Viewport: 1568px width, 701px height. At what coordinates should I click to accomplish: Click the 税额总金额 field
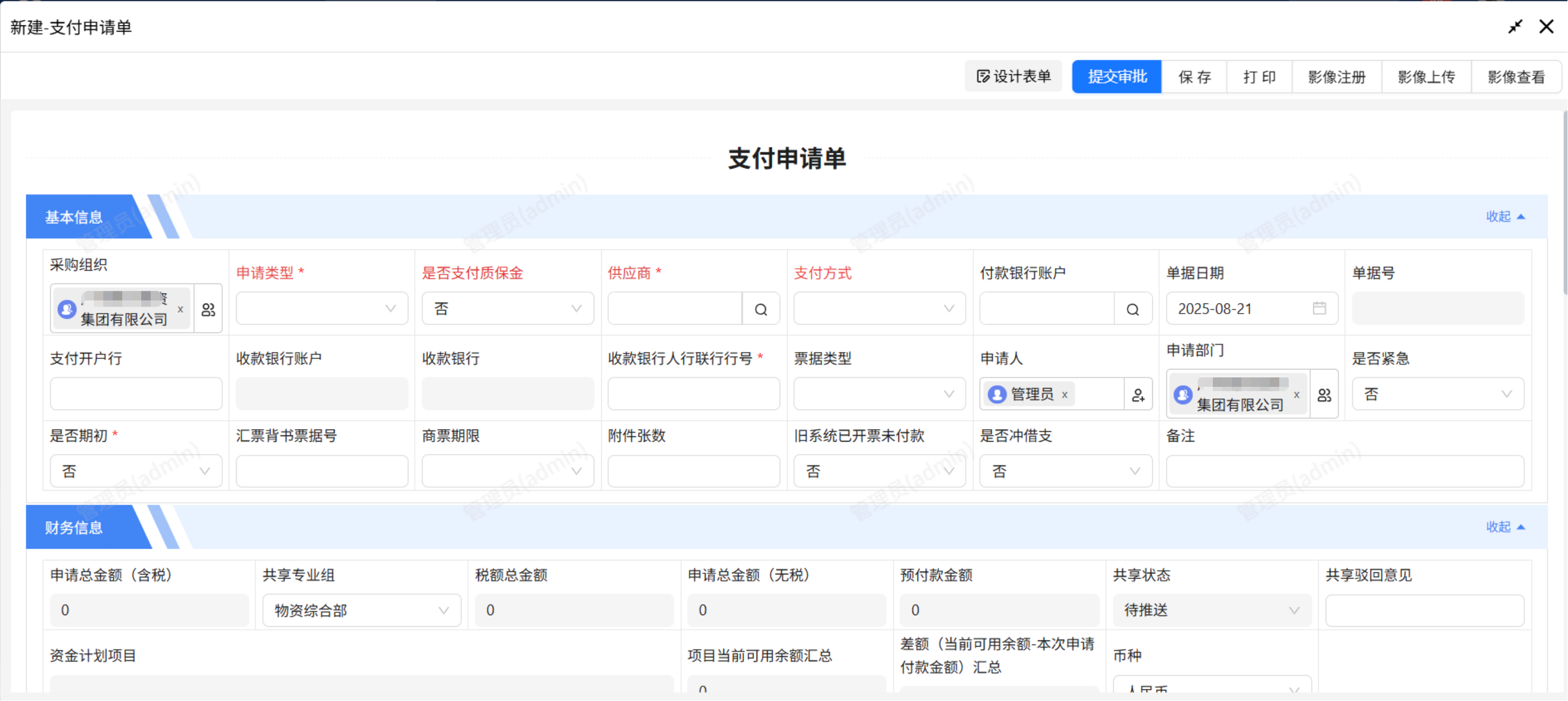[574, 610]
